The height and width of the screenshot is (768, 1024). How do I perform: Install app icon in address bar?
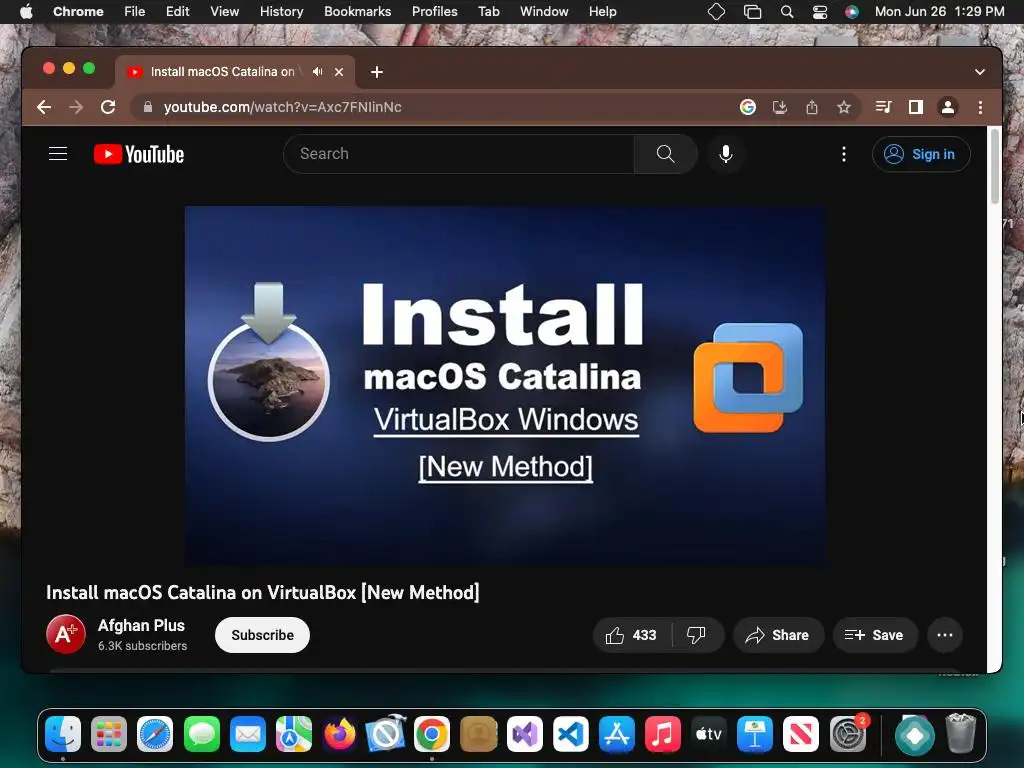tap(780, 107)
